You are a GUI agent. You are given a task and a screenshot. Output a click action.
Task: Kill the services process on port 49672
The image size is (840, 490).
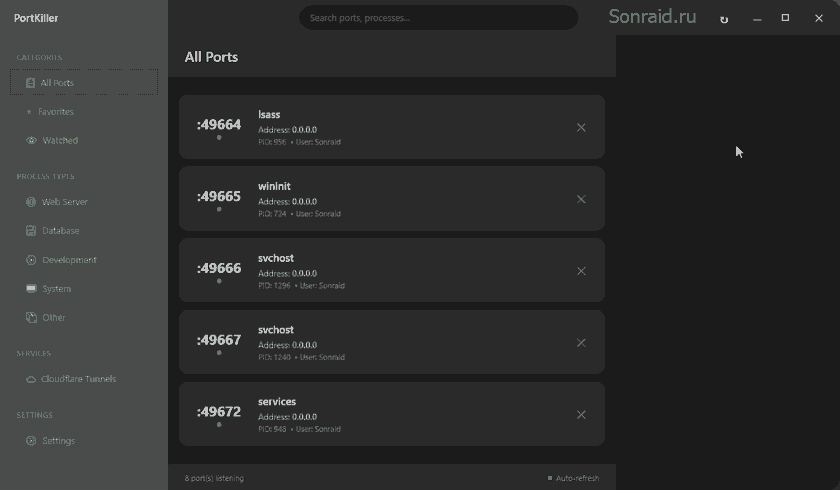pos(581,414)
